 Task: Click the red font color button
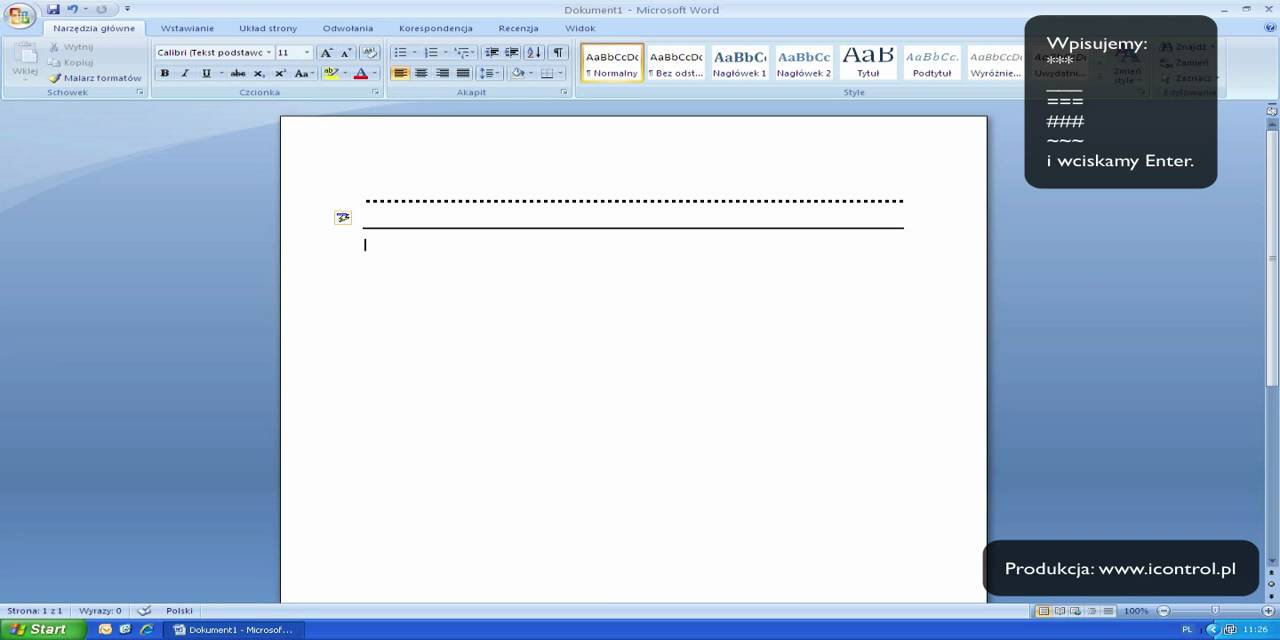(x=361, y=73)
